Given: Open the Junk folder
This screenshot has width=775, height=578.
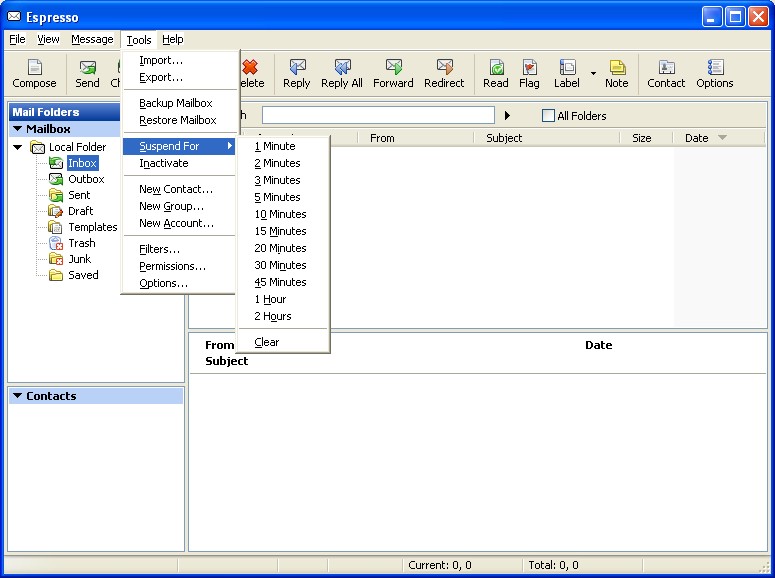Looking at the screenshot, I should (80, 259).
